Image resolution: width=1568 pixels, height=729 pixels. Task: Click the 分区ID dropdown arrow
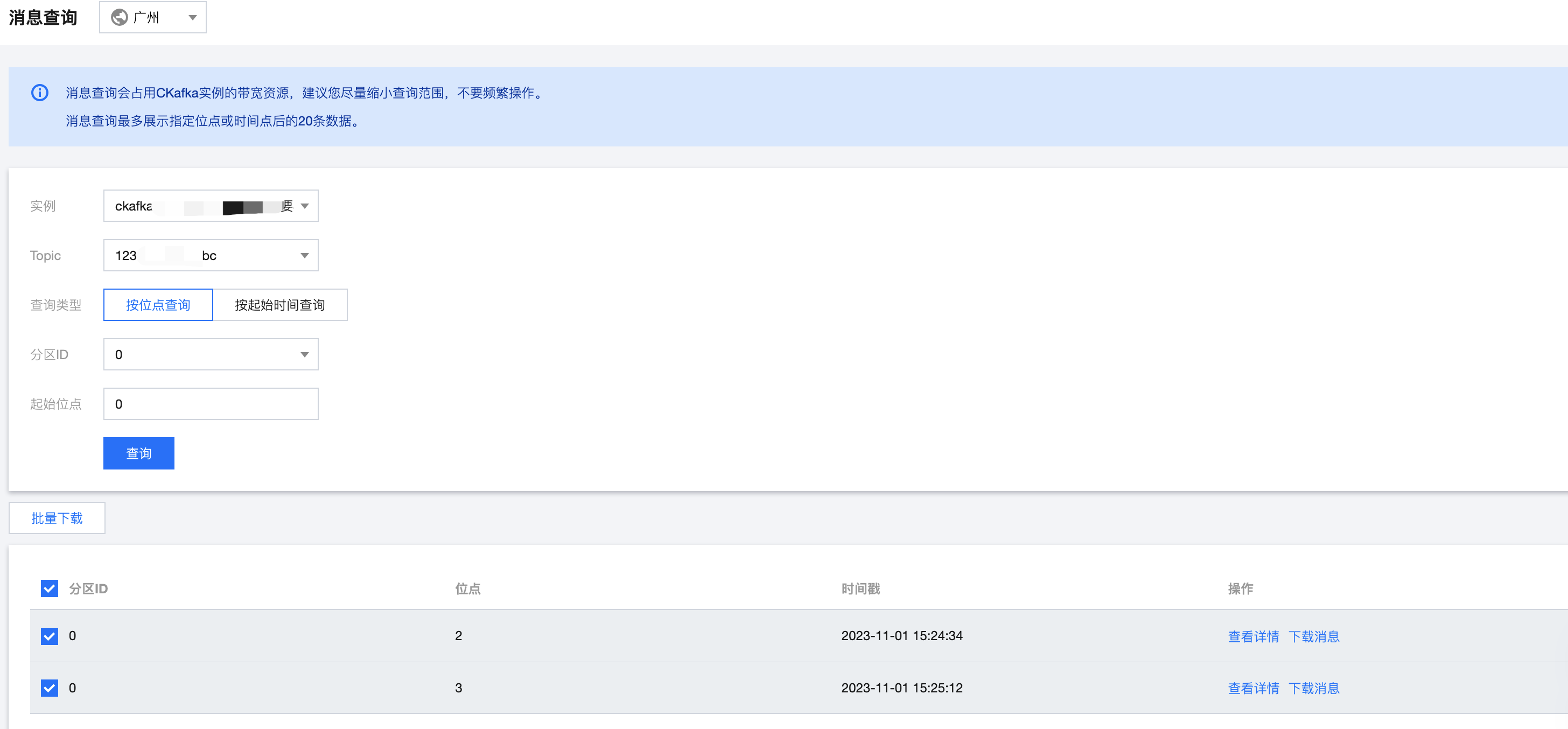304,354
